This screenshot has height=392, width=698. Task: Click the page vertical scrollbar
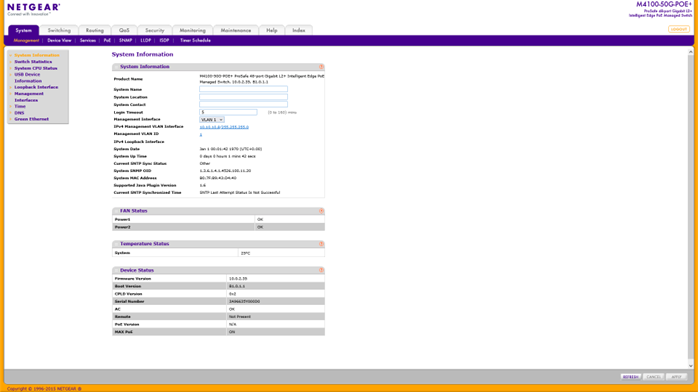point(691,209)
